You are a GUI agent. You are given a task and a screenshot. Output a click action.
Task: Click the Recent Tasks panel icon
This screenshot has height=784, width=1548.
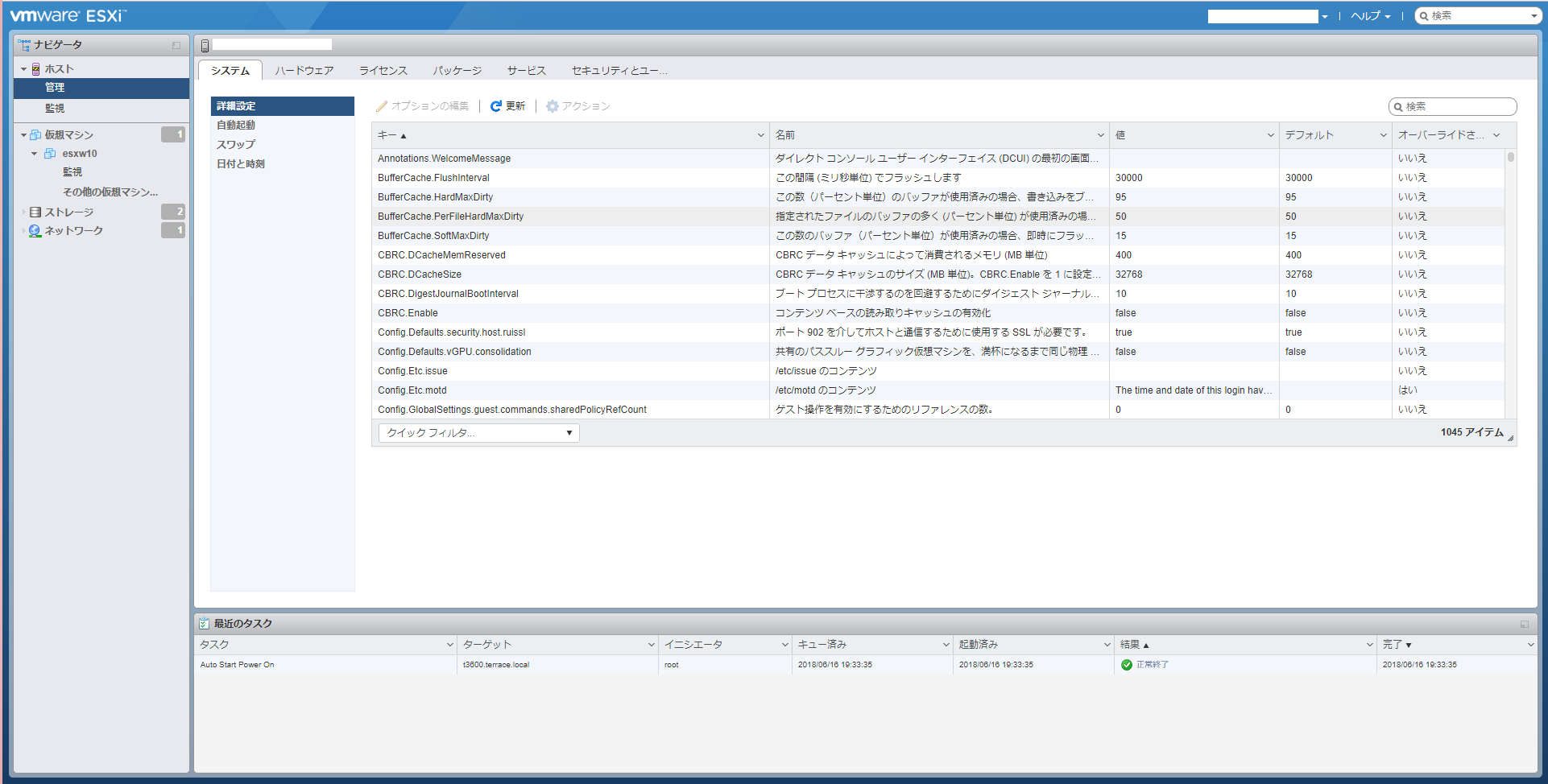[205, 624]
